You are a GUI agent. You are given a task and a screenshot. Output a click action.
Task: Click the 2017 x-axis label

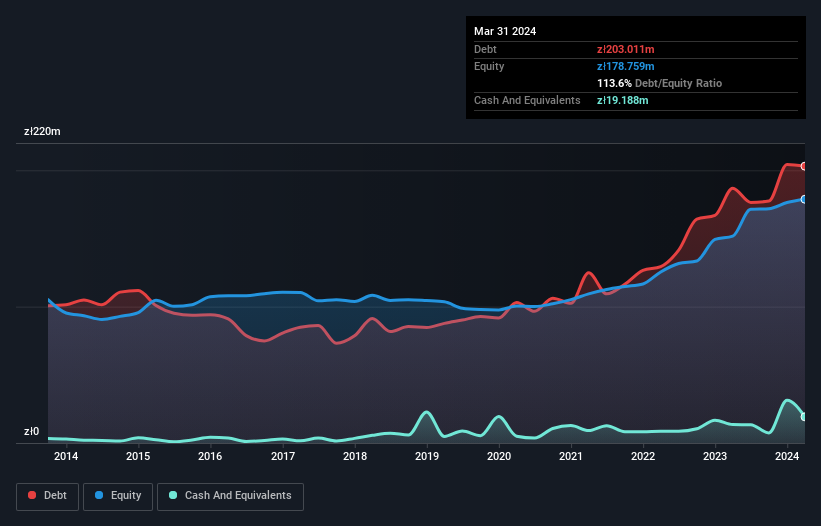pos(283,456)
